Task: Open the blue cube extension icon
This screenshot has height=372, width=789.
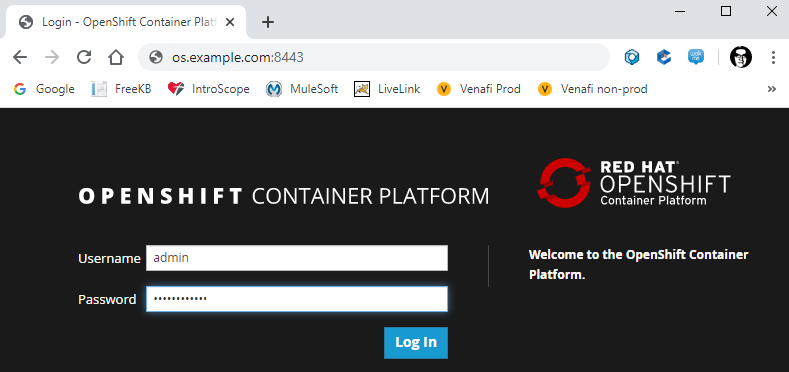Action: point(664,57)
